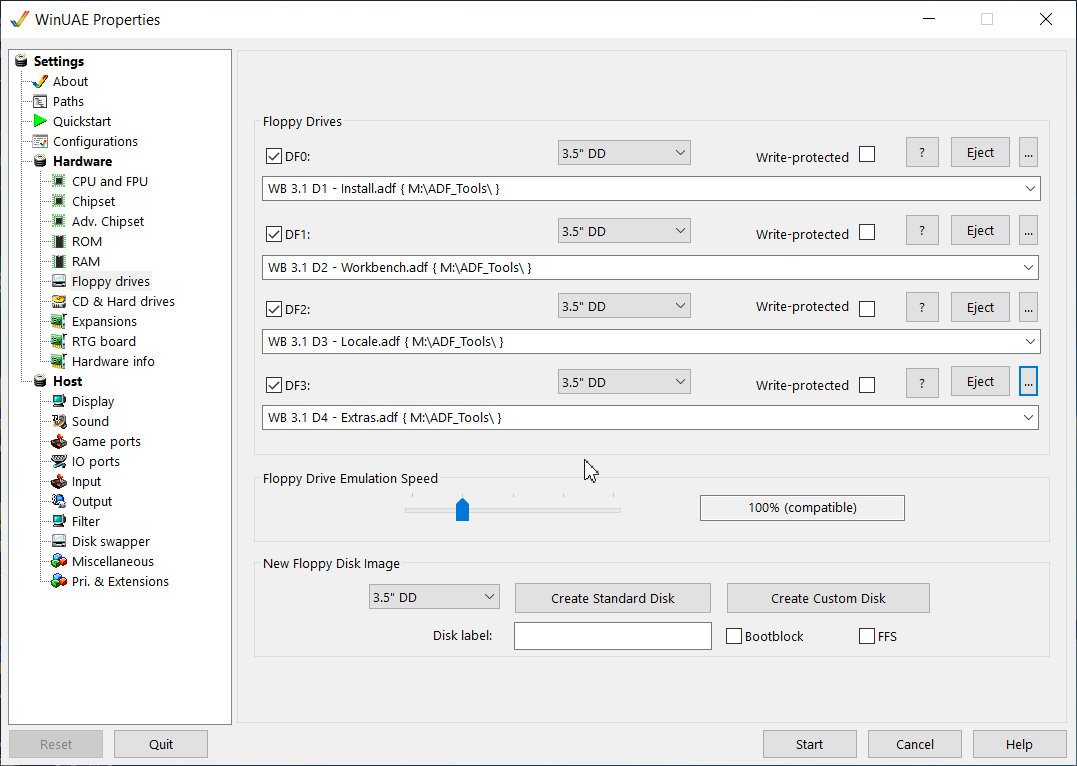Click the Input joystick icon
Screen dimensions: 1077x766
click(59, 481)
